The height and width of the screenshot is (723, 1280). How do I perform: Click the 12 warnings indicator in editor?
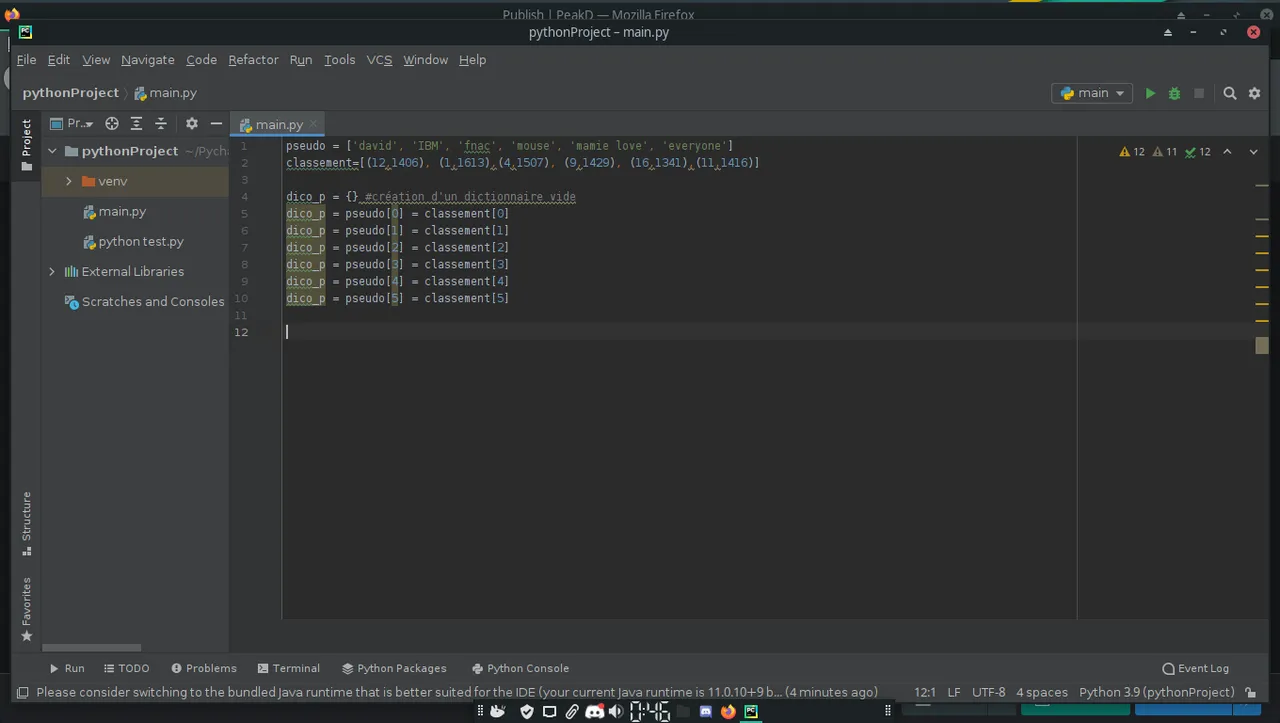(x=1132, y=152)
